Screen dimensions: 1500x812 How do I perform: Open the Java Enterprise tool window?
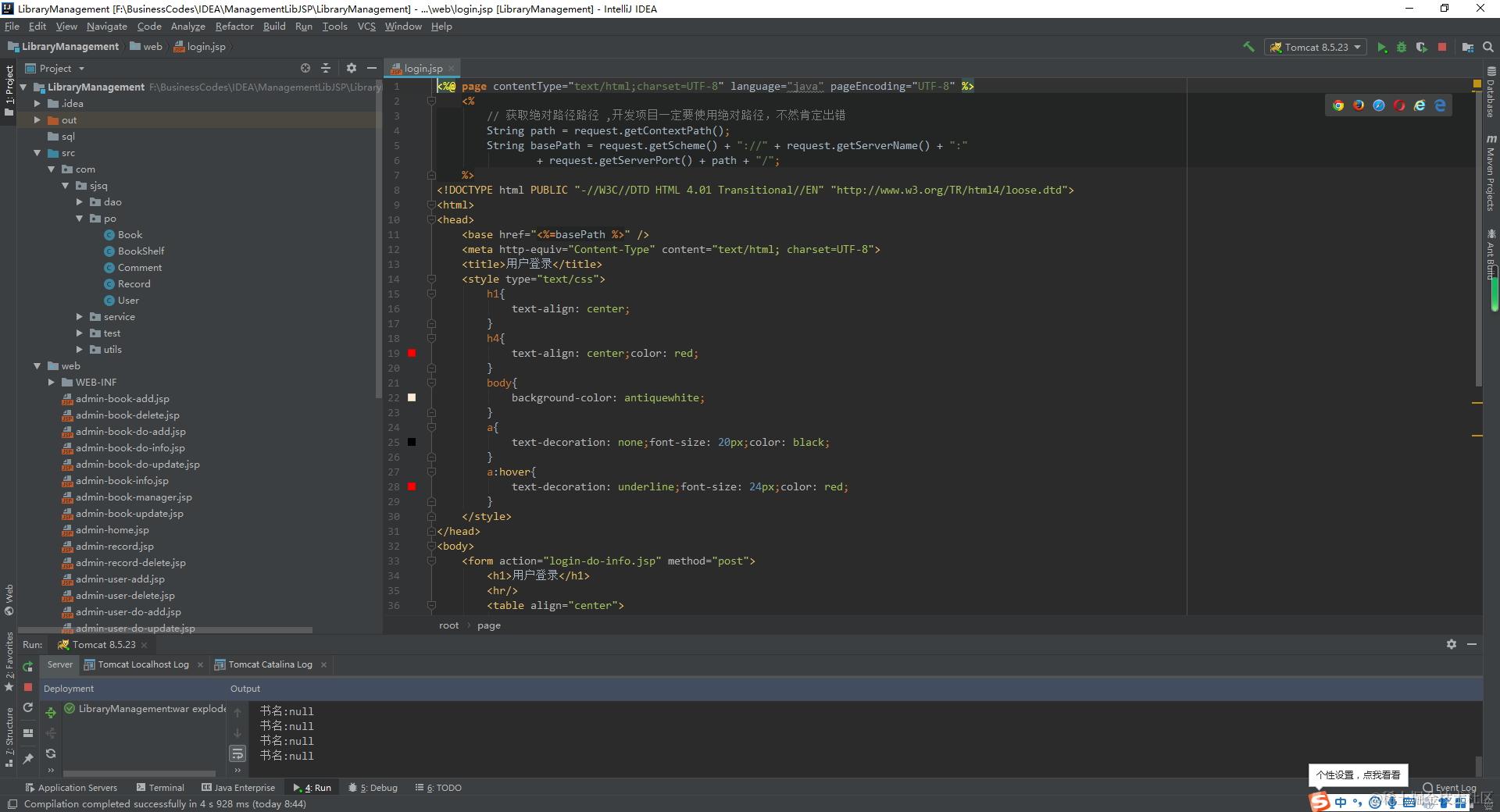238,788
